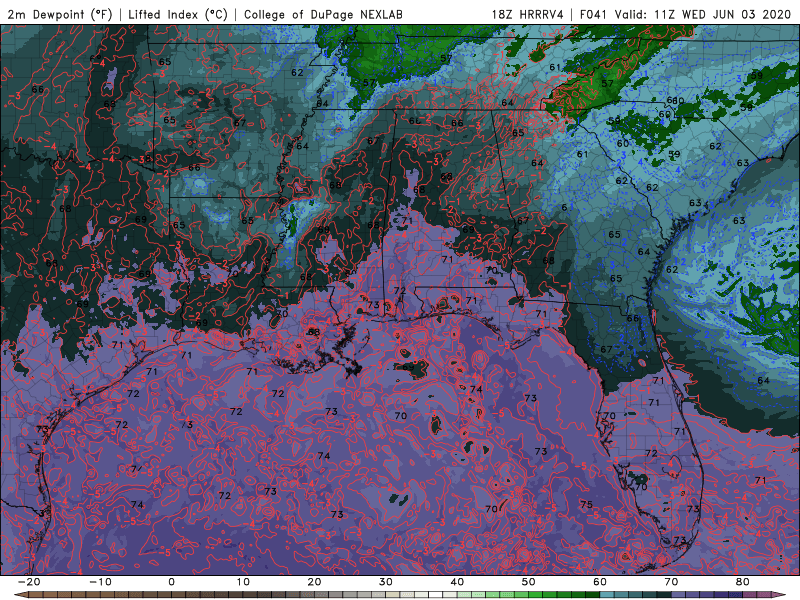Click the "-20" color scale label

click(29, 582)
